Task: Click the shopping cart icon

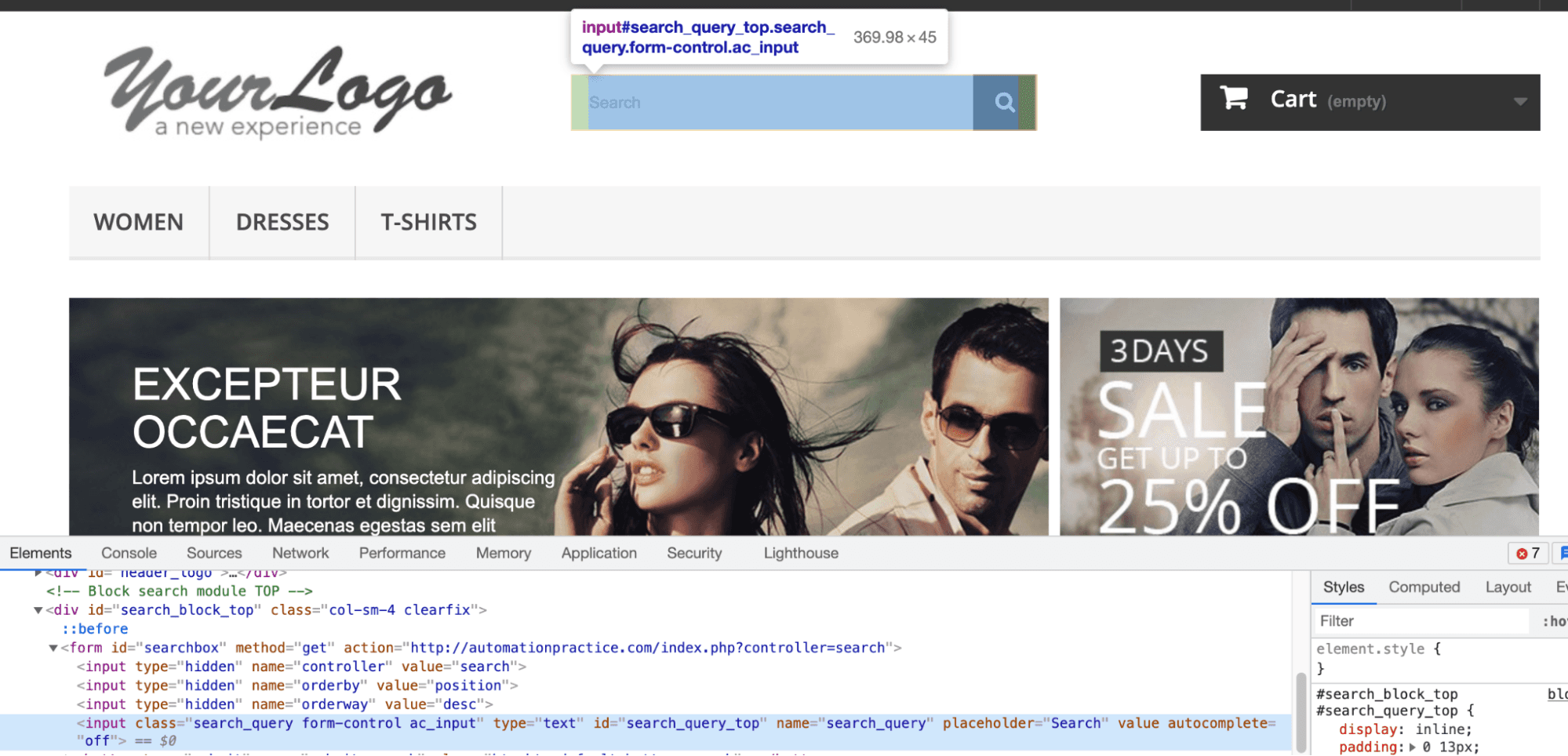Action: [1234, 98]
